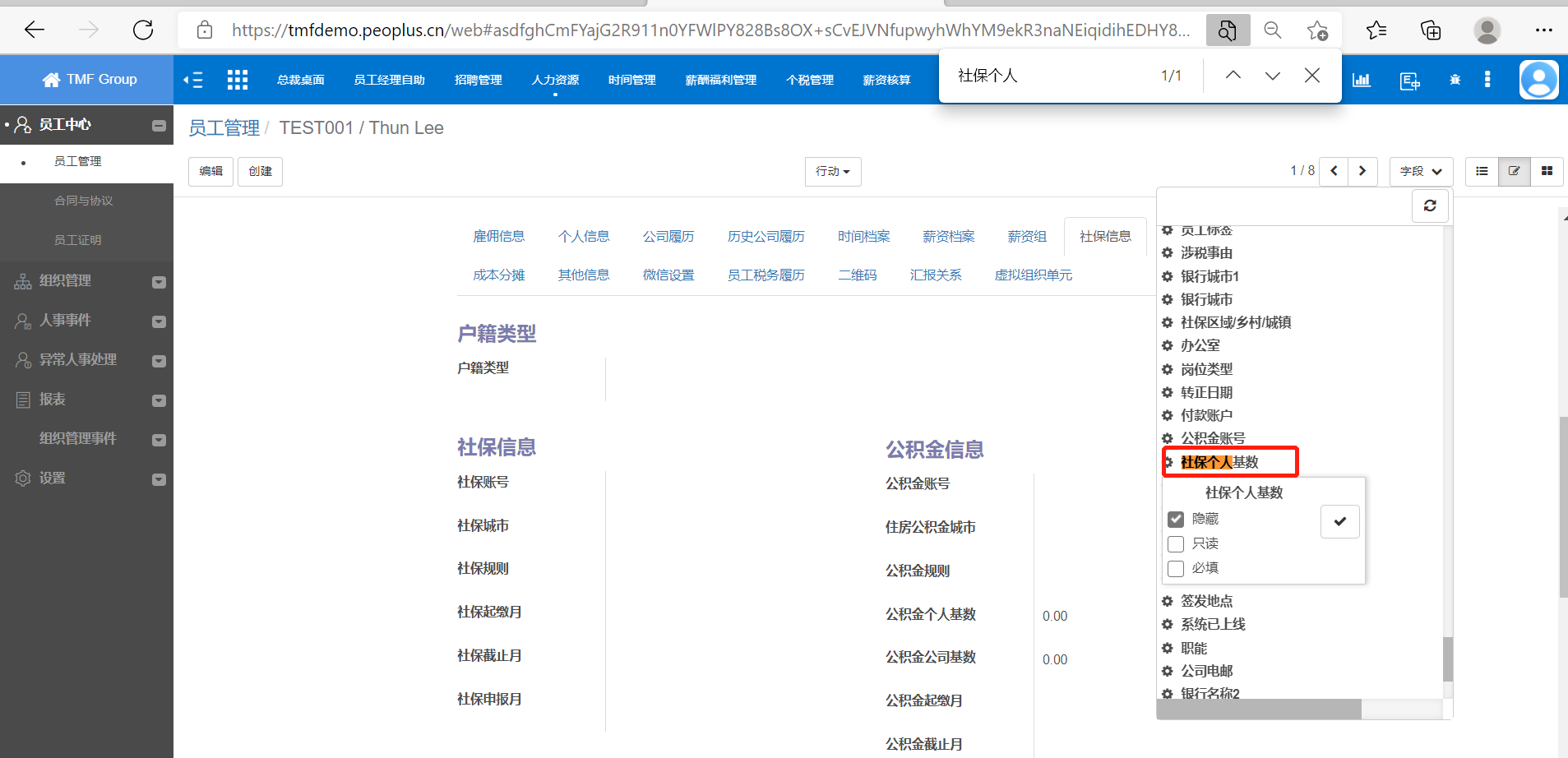This screenshot has height=758, width=1568.
Task: Open the 行动 dropdown
Action: tap(832, 171)
